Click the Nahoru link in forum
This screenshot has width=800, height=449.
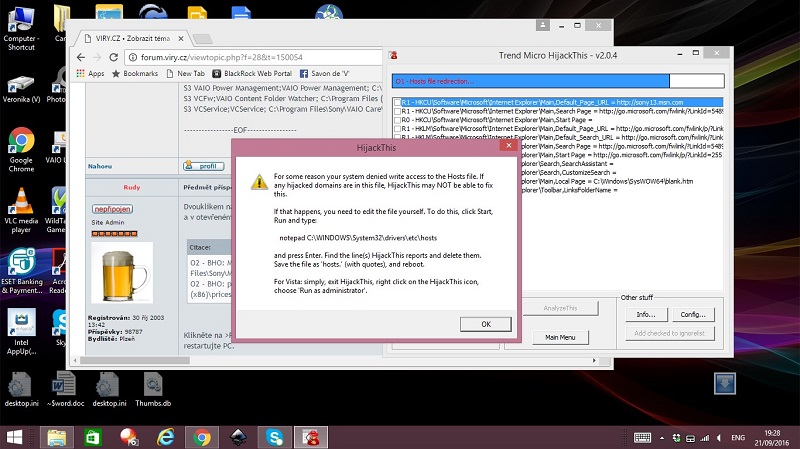coord(99,166)
